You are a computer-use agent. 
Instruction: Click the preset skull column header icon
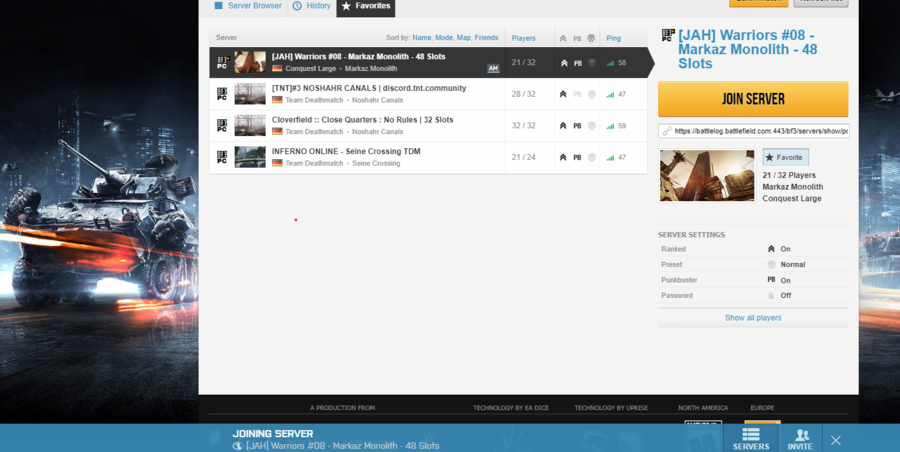[591, 38]
